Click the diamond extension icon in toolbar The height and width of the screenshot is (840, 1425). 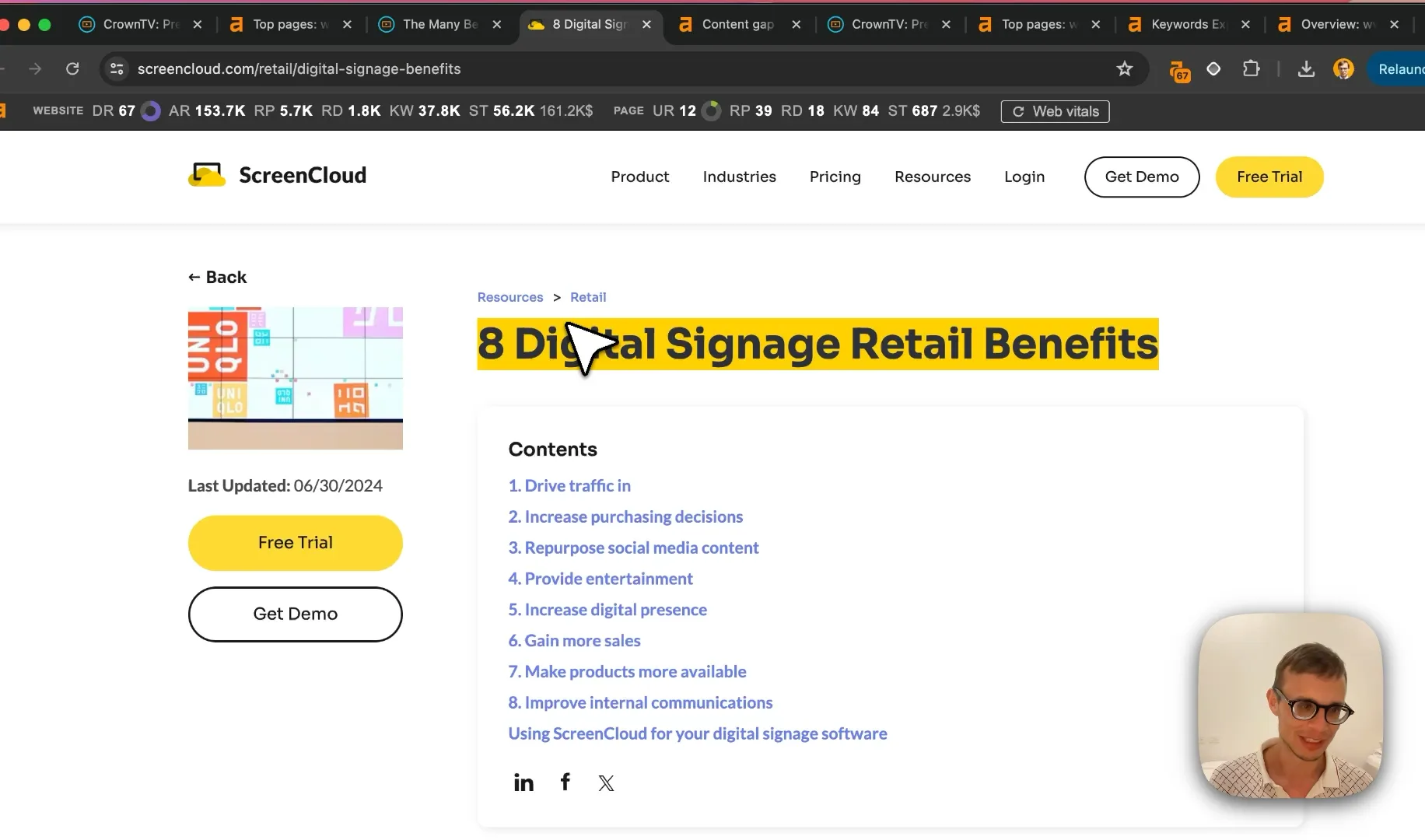click(1213, 69)
